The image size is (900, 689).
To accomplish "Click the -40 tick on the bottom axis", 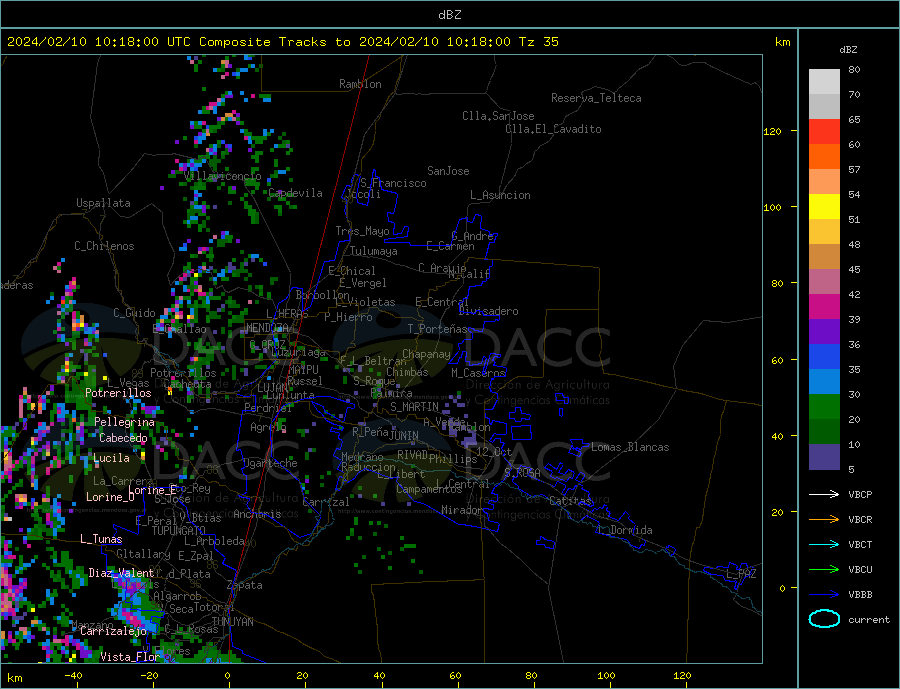I will [x=73, y=676].
